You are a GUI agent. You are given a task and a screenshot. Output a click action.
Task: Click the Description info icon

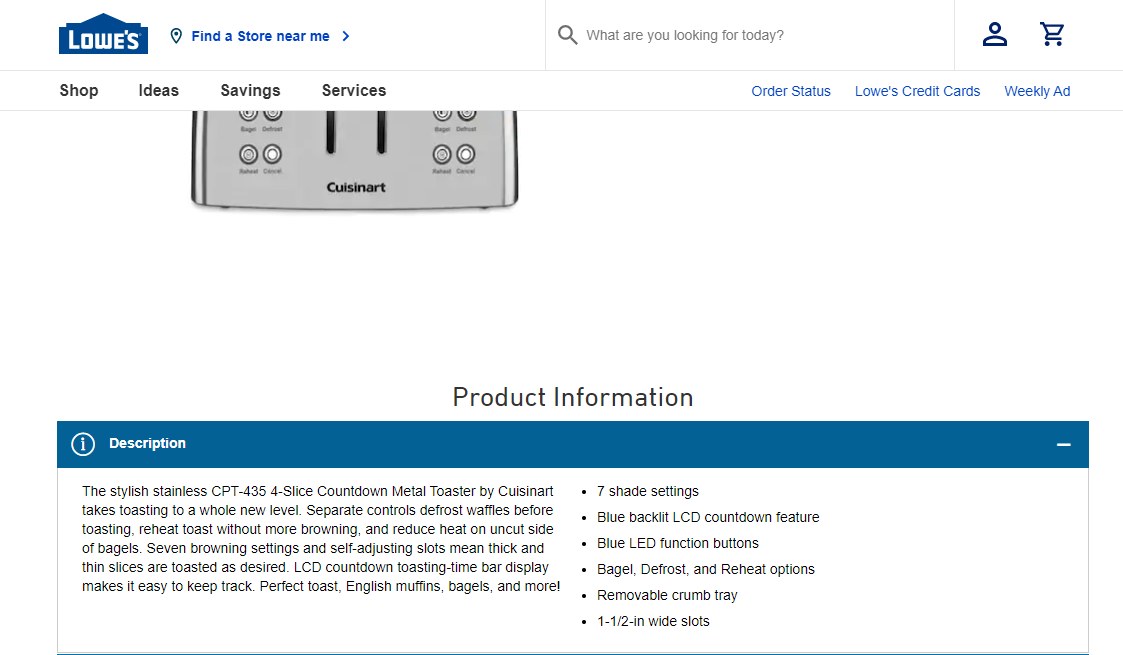83,444
